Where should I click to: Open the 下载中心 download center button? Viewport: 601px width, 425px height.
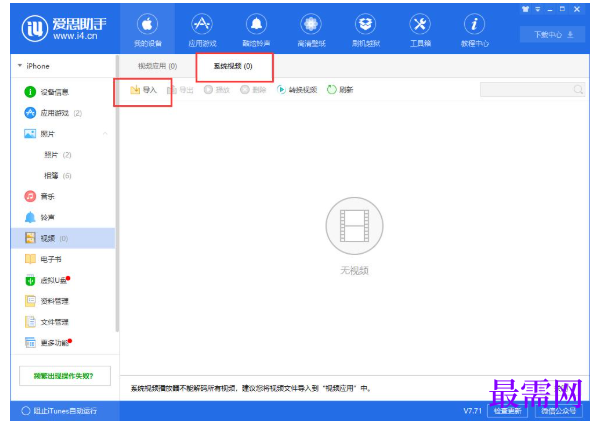point(552,35)
